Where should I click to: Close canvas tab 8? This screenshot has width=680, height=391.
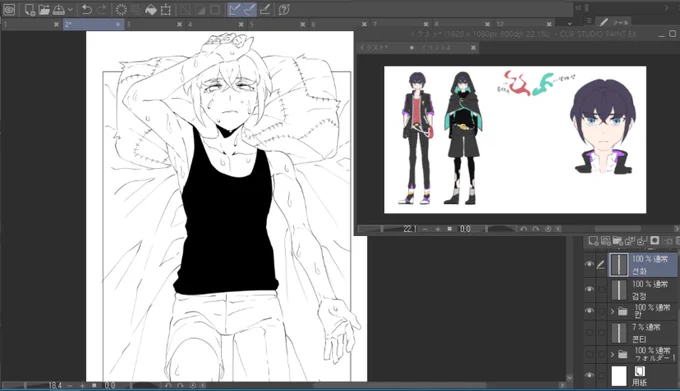[487, 25]
